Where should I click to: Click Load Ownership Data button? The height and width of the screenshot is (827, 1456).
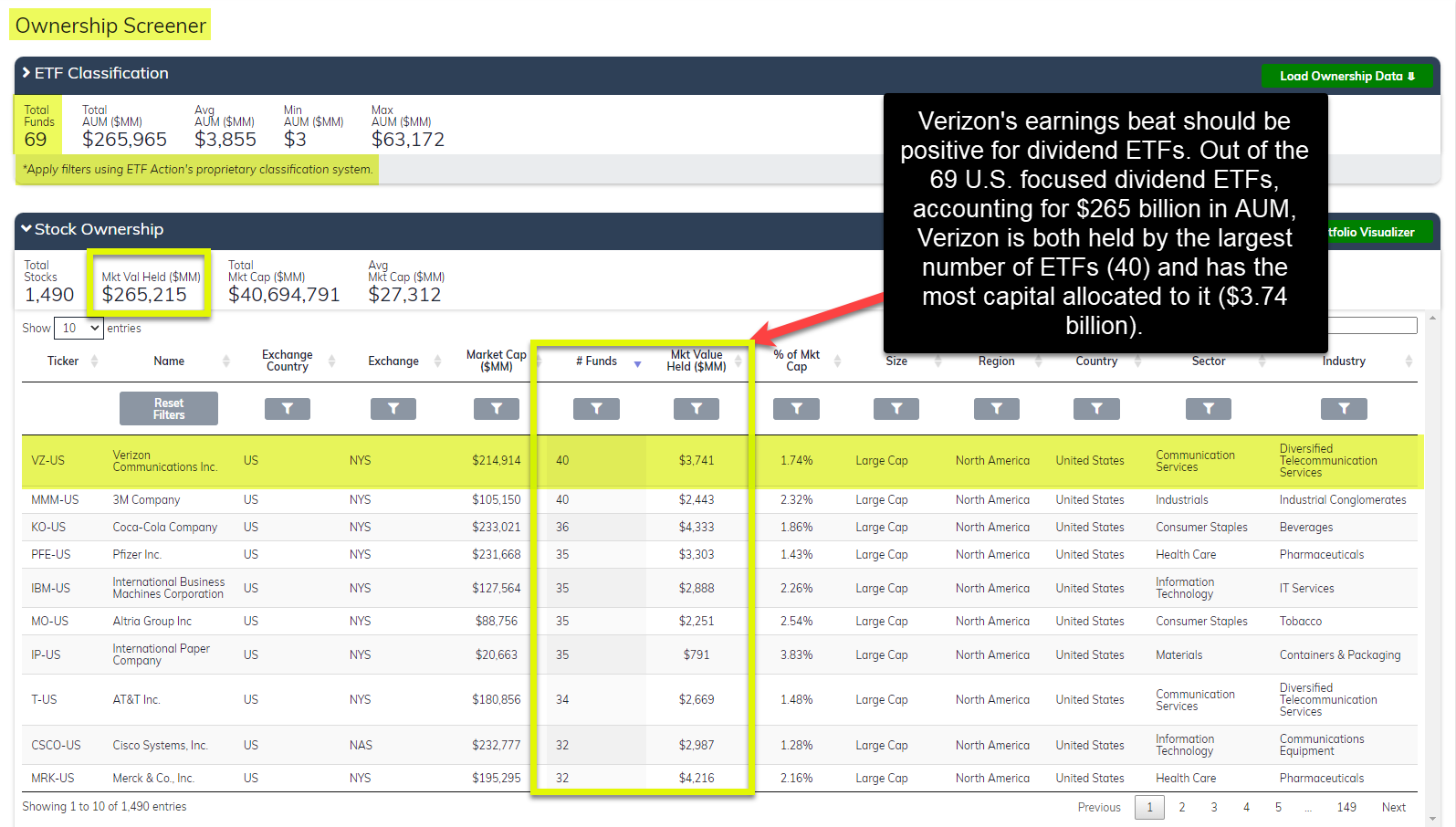(1346, 76)
